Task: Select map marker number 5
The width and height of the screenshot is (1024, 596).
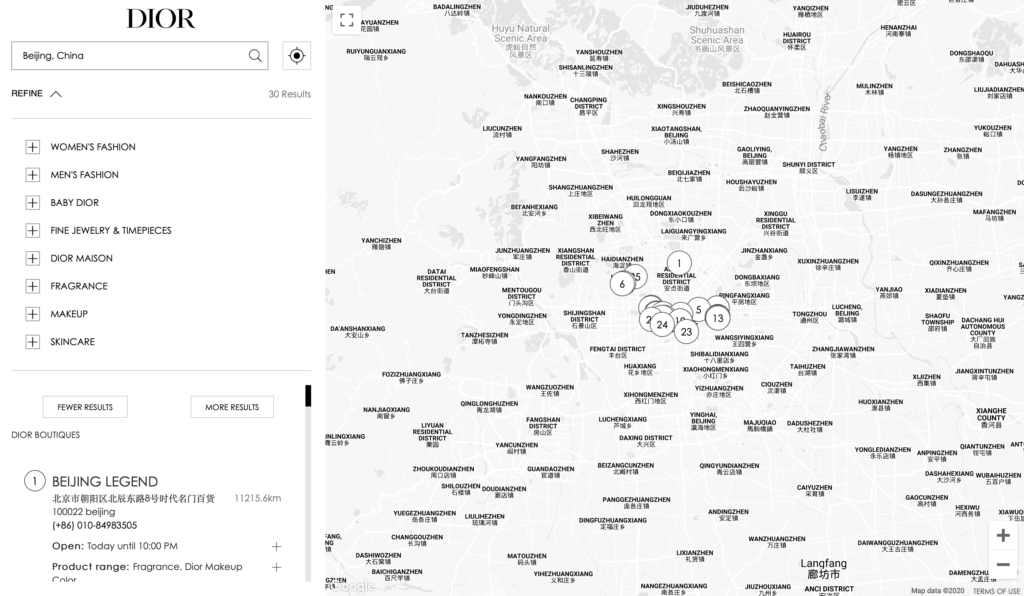Action: pyautogui.click(x=698, y=309)
